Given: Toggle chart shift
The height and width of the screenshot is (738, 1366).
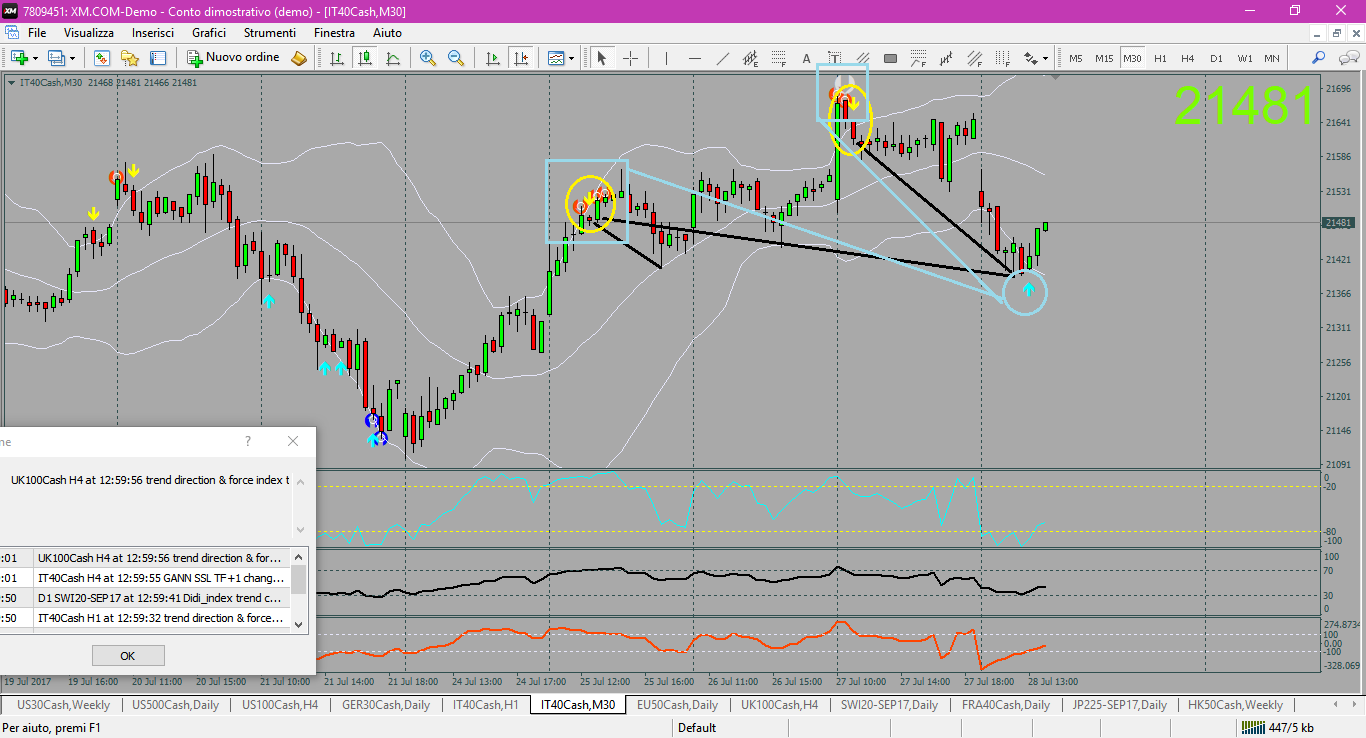Looking at the screenshot, I should pos(520,58).
